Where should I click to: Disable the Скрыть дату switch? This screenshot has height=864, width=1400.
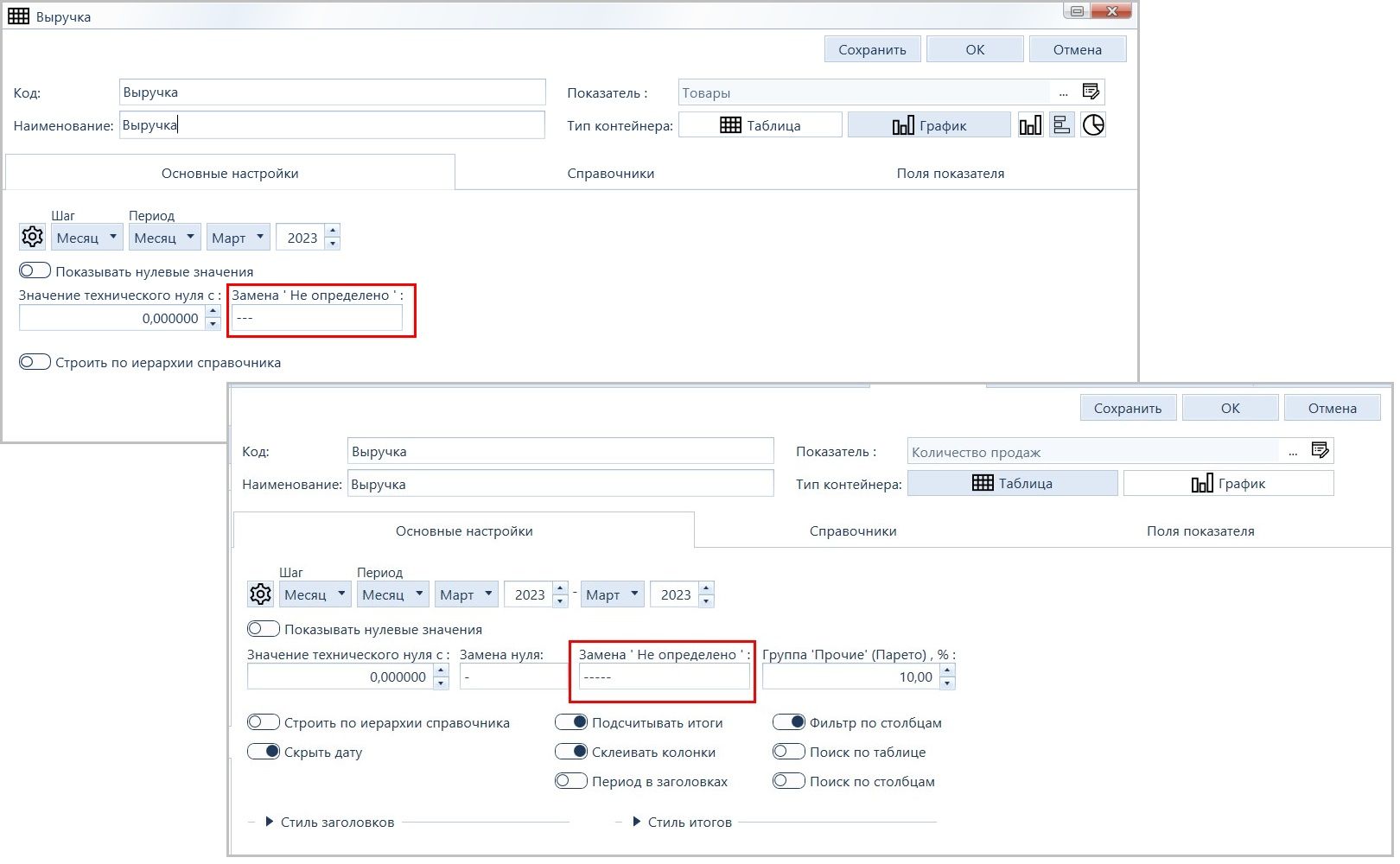[264, 752]
